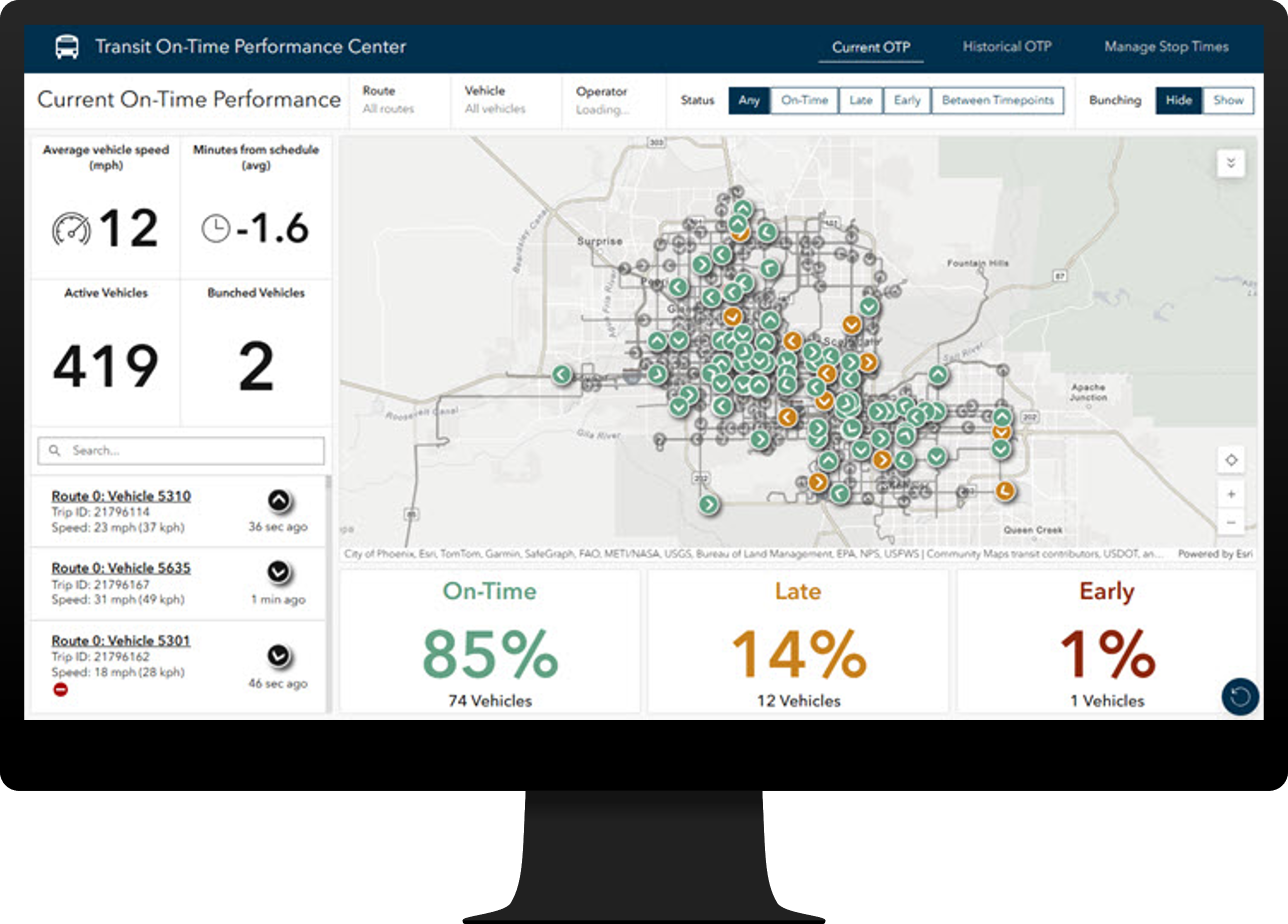
Task: Click the zoom in plus control on map
Action: click(1232, 494)
